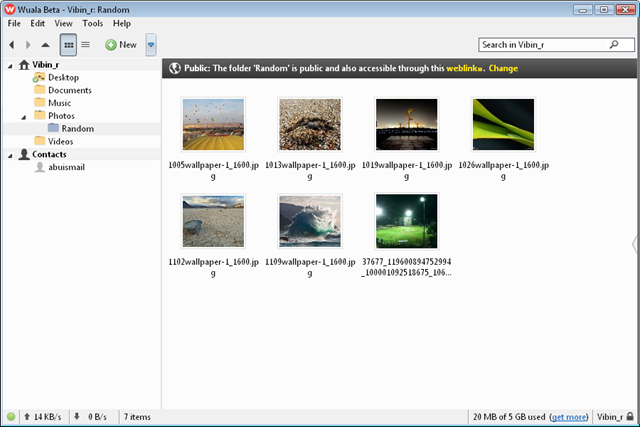Collapse the Photos folder arrow

click(24, 117)
